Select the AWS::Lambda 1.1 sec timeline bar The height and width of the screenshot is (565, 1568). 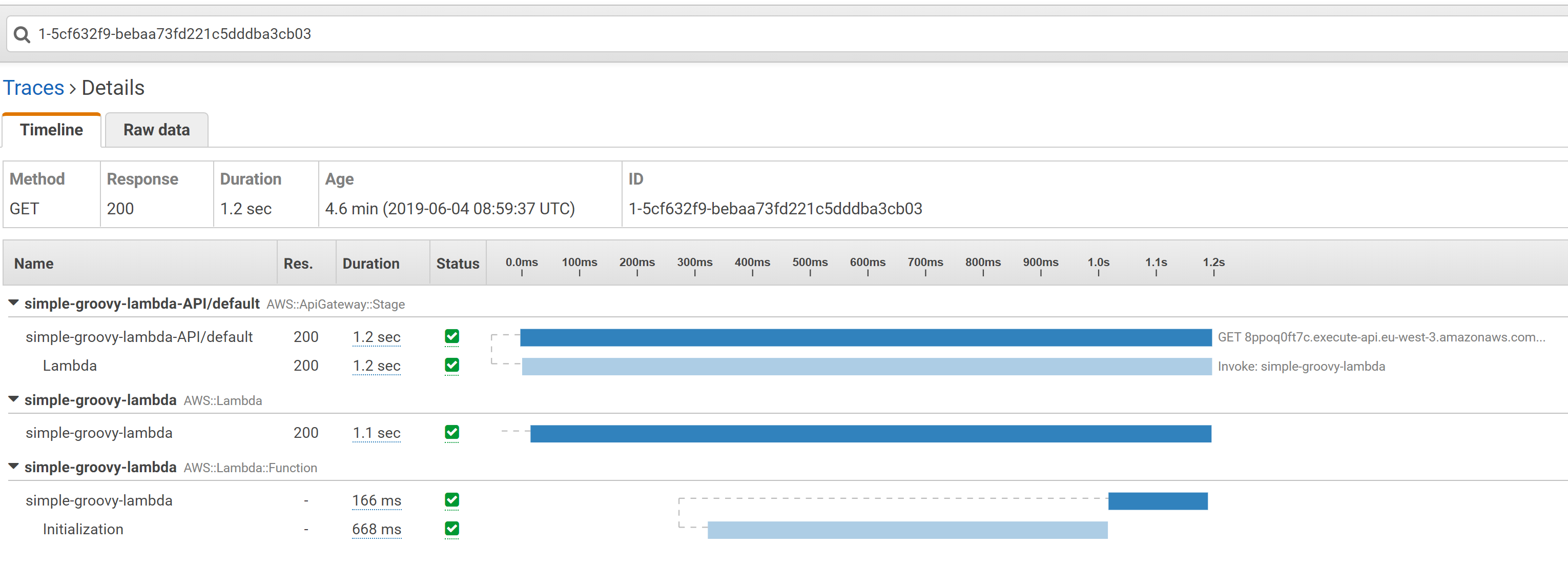pyautogui.click(x=871, y=434)
